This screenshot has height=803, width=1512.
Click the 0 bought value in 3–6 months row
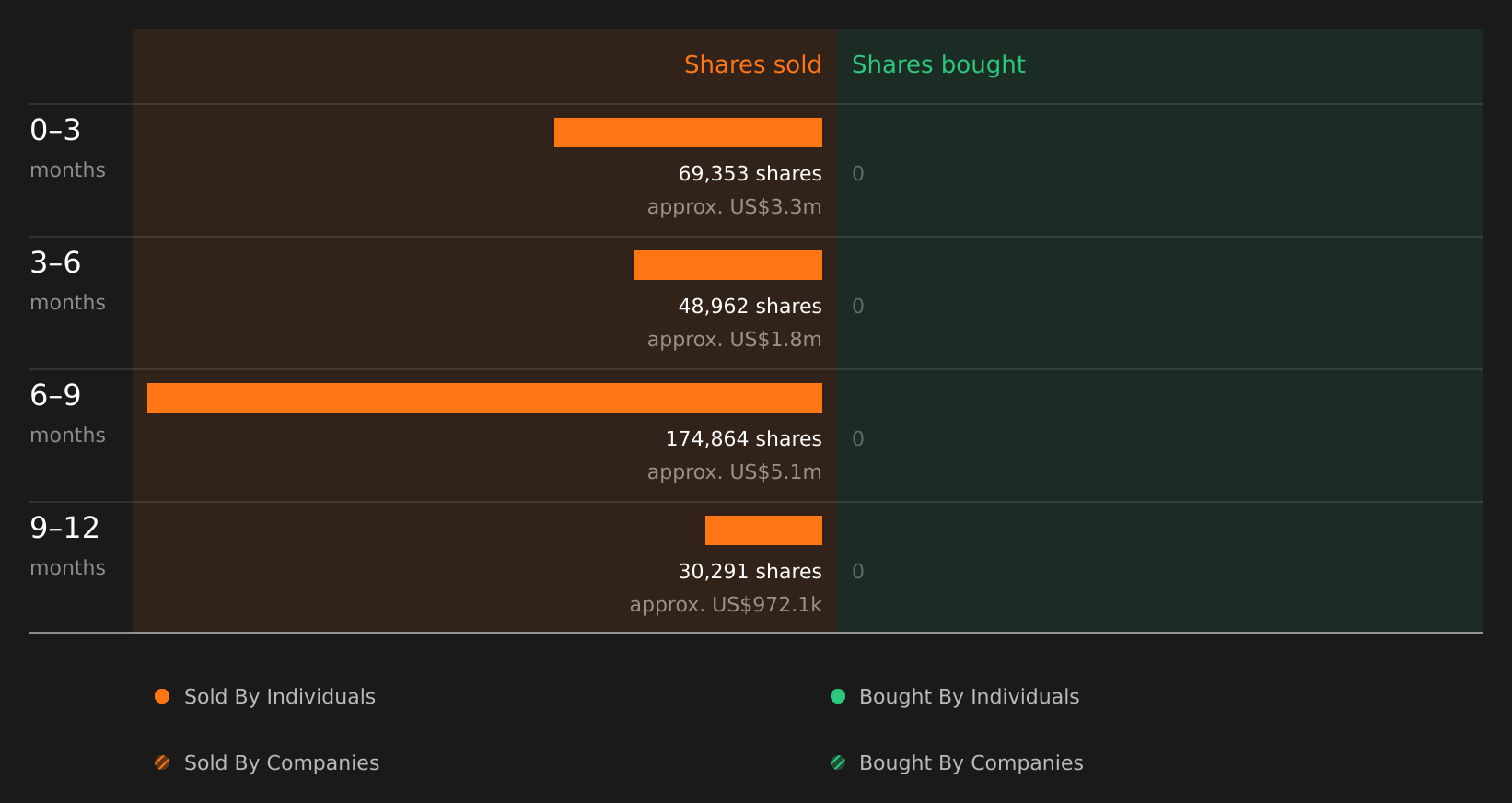pos(858,307)
